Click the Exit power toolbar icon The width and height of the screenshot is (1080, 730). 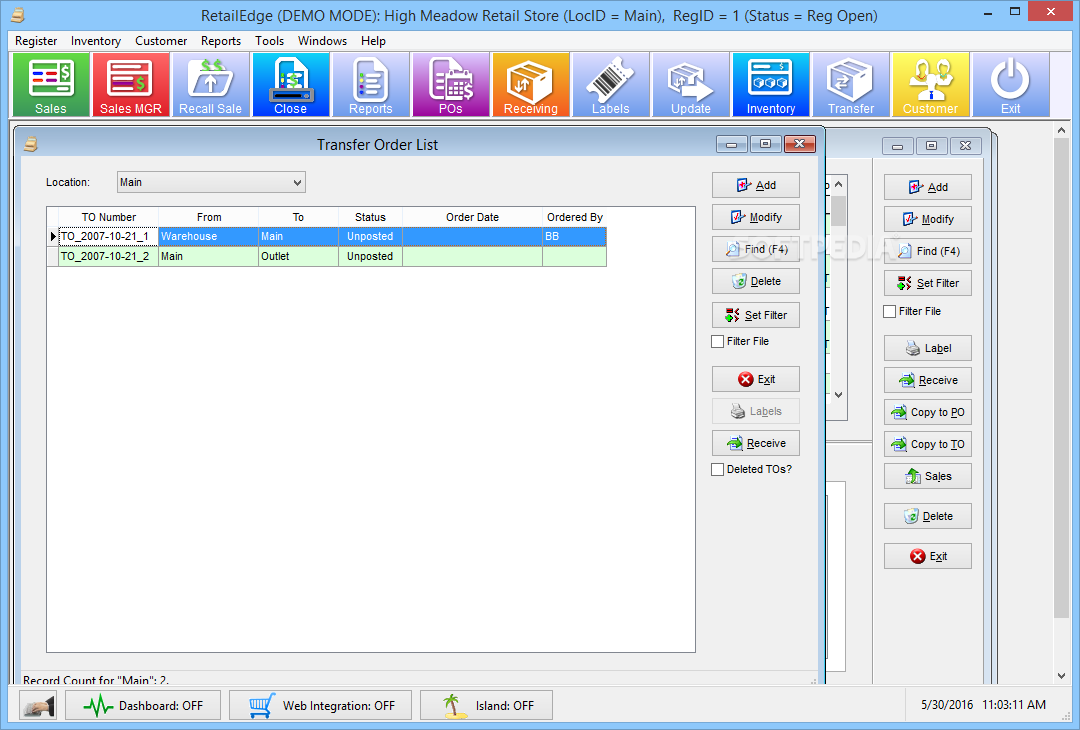[x=1010, y=85]
